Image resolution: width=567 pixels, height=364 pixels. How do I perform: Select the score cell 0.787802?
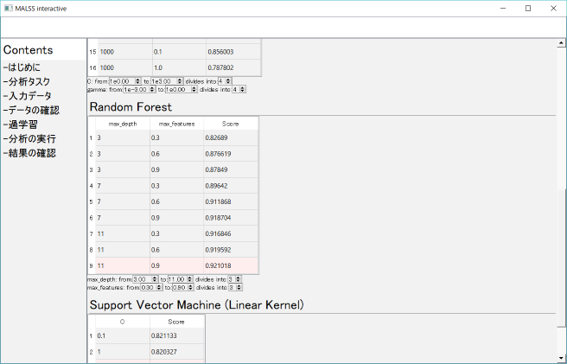point(233,68)
